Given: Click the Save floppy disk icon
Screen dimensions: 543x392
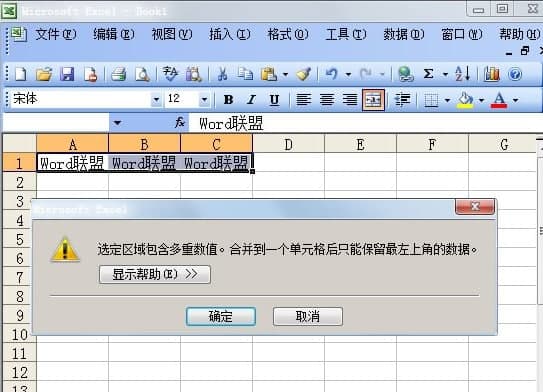Looking at the screenshot, I should coord(67,74).
